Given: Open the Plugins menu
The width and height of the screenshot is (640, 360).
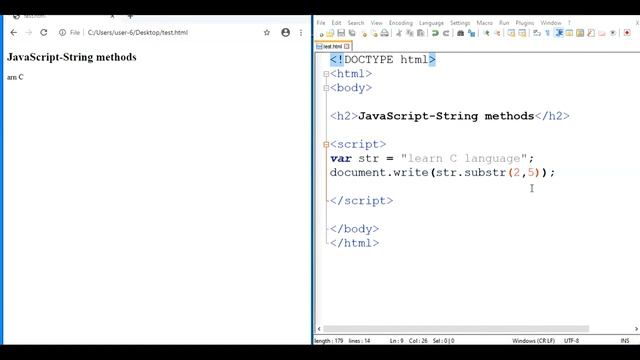Looking at the screenshot, I should [x=525, y=23].
